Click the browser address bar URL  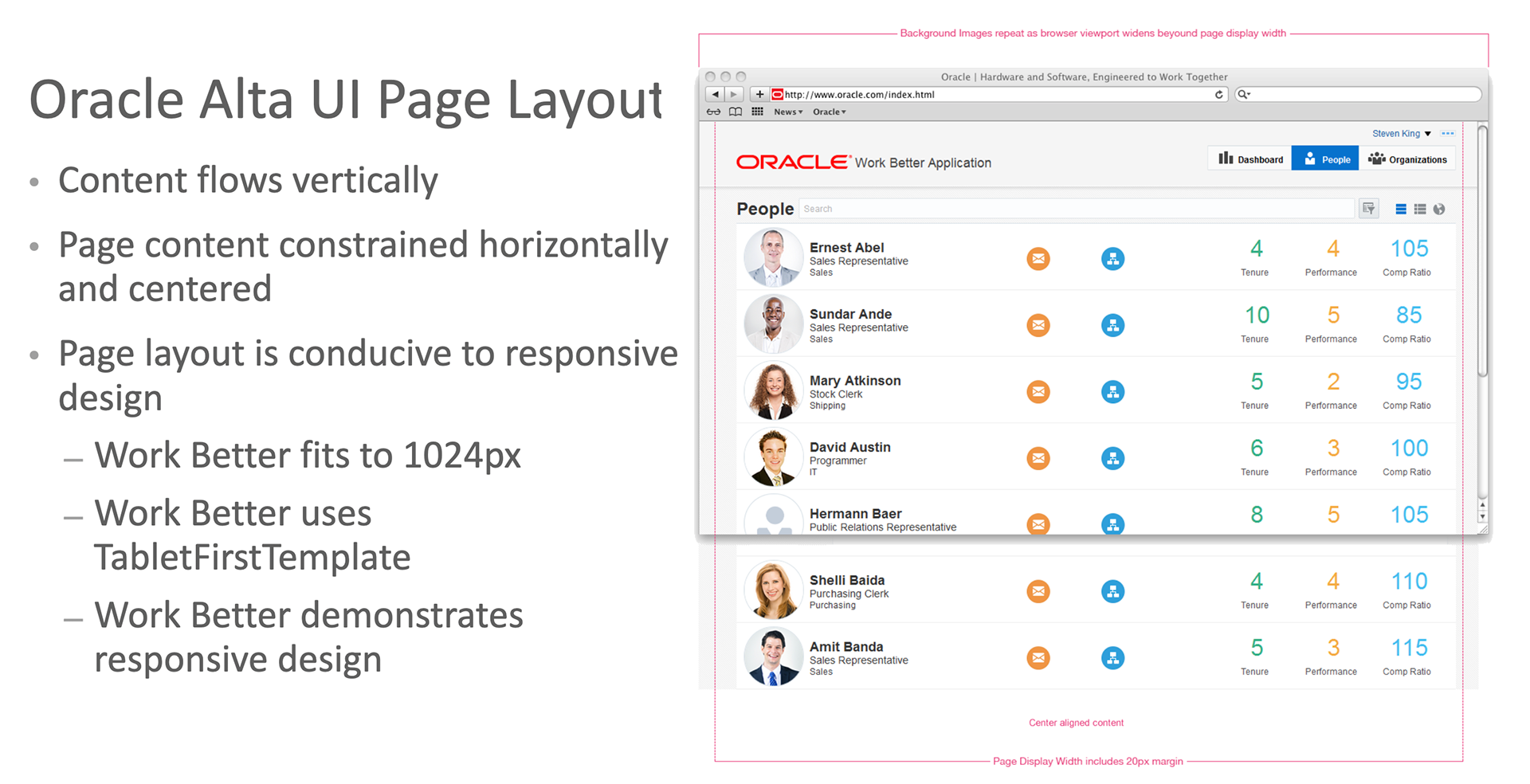859,94
